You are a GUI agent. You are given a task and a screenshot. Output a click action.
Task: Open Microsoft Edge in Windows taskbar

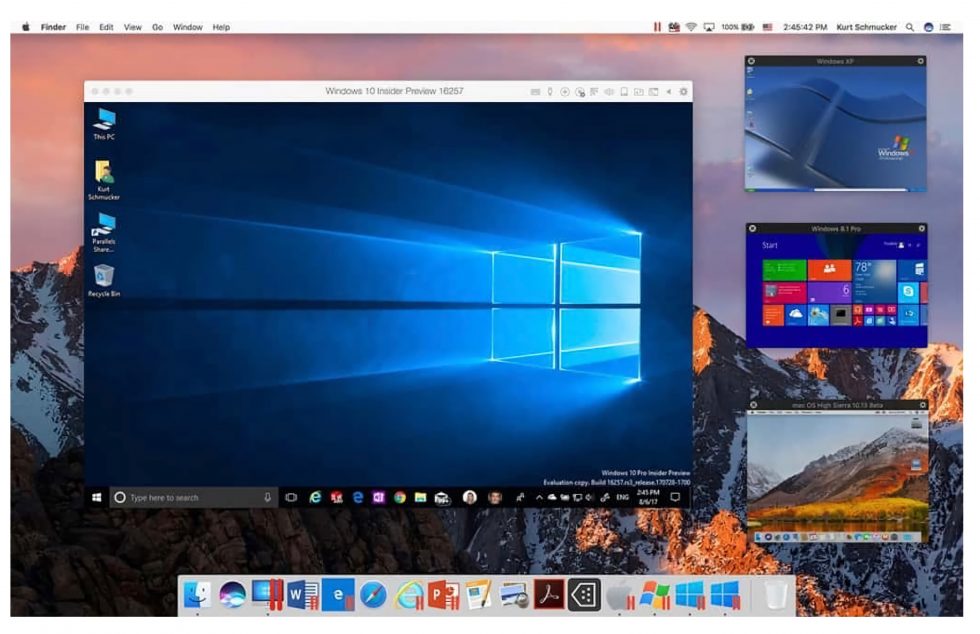[x=358, y=498]
